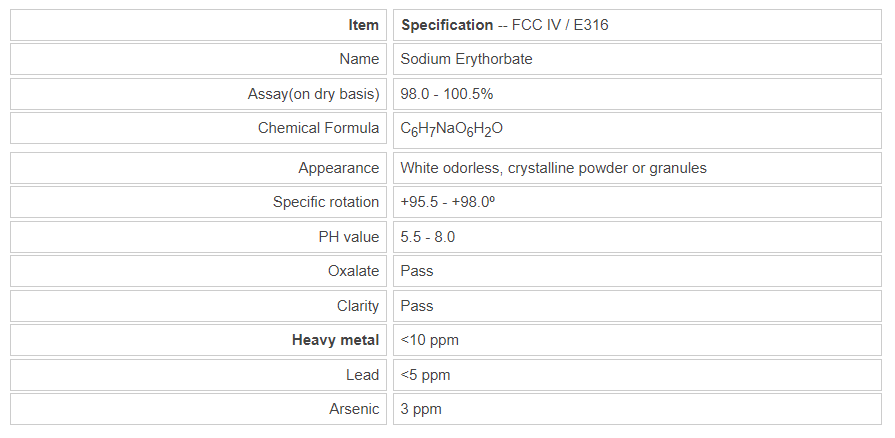Click the 'Oxalate' label cell
Viewport: 895px width, 438px height.
(353, 271)
